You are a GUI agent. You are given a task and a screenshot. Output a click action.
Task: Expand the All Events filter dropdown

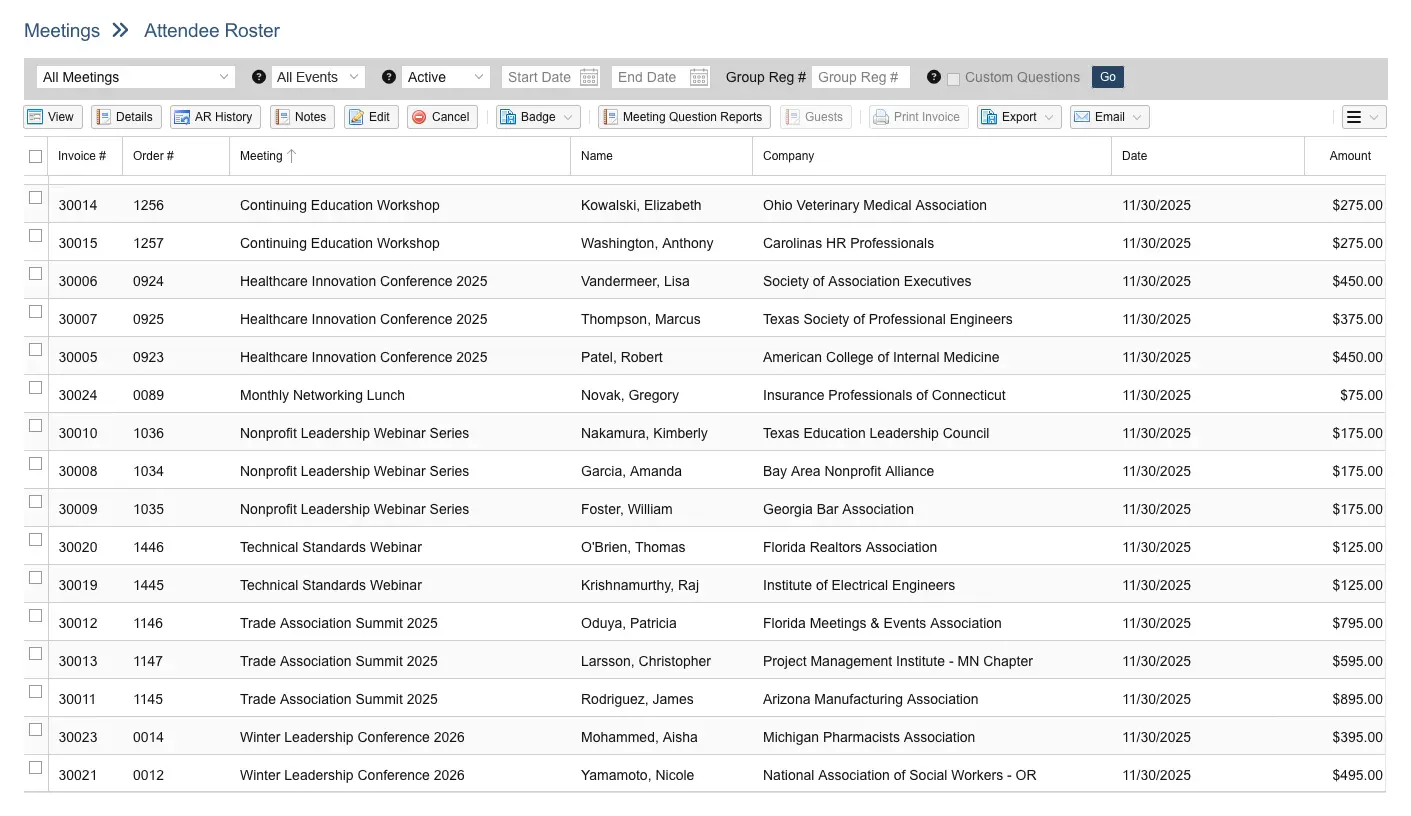tap(317, 76)
